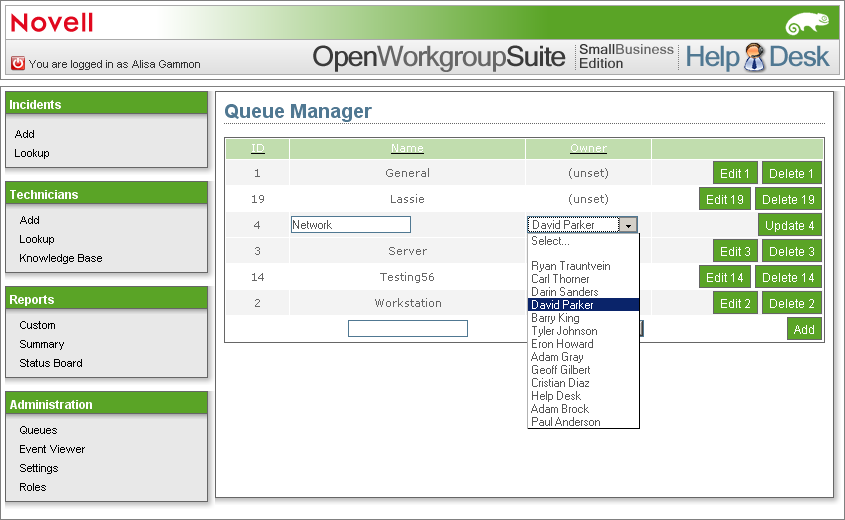The width and height of the screenshot is (845, 520).
Task: Click the Novell logo
Action: point(52,23)
